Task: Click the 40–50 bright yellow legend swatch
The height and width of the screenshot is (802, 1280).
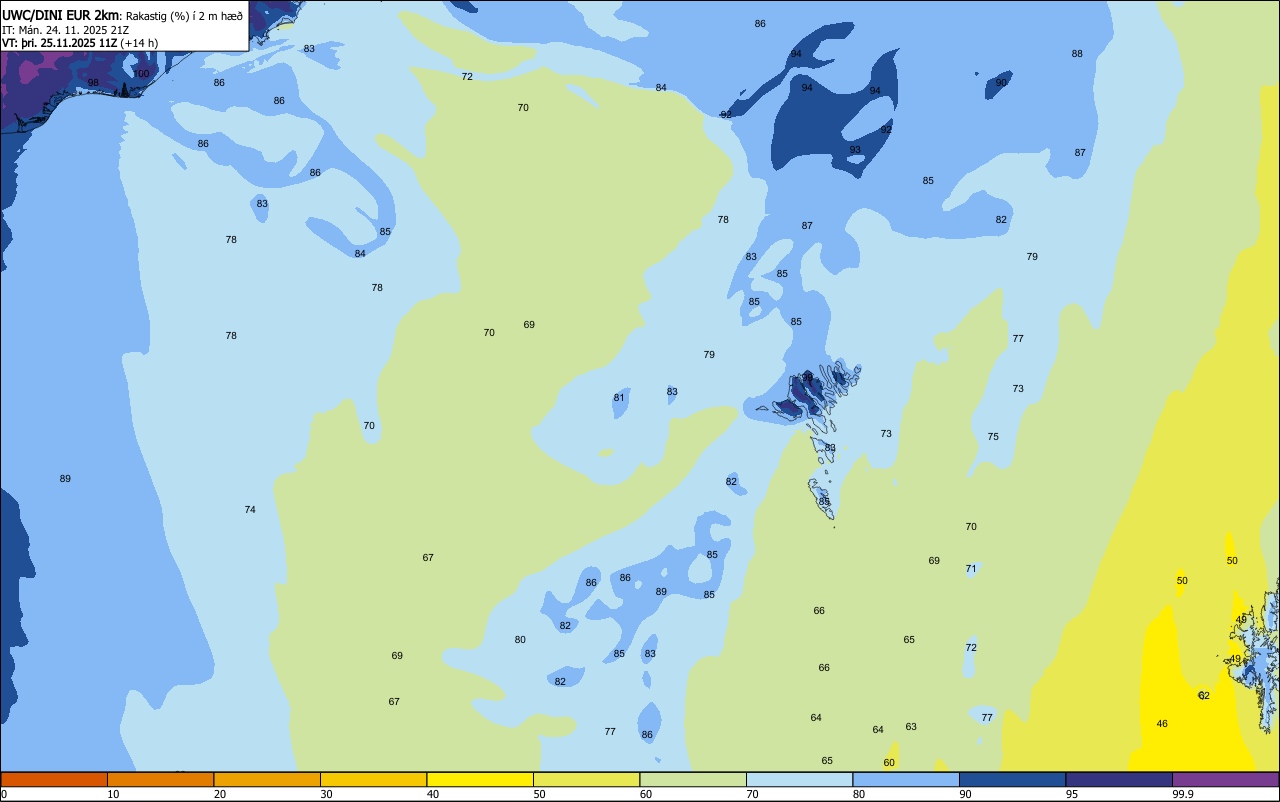Action: point(480,779)
